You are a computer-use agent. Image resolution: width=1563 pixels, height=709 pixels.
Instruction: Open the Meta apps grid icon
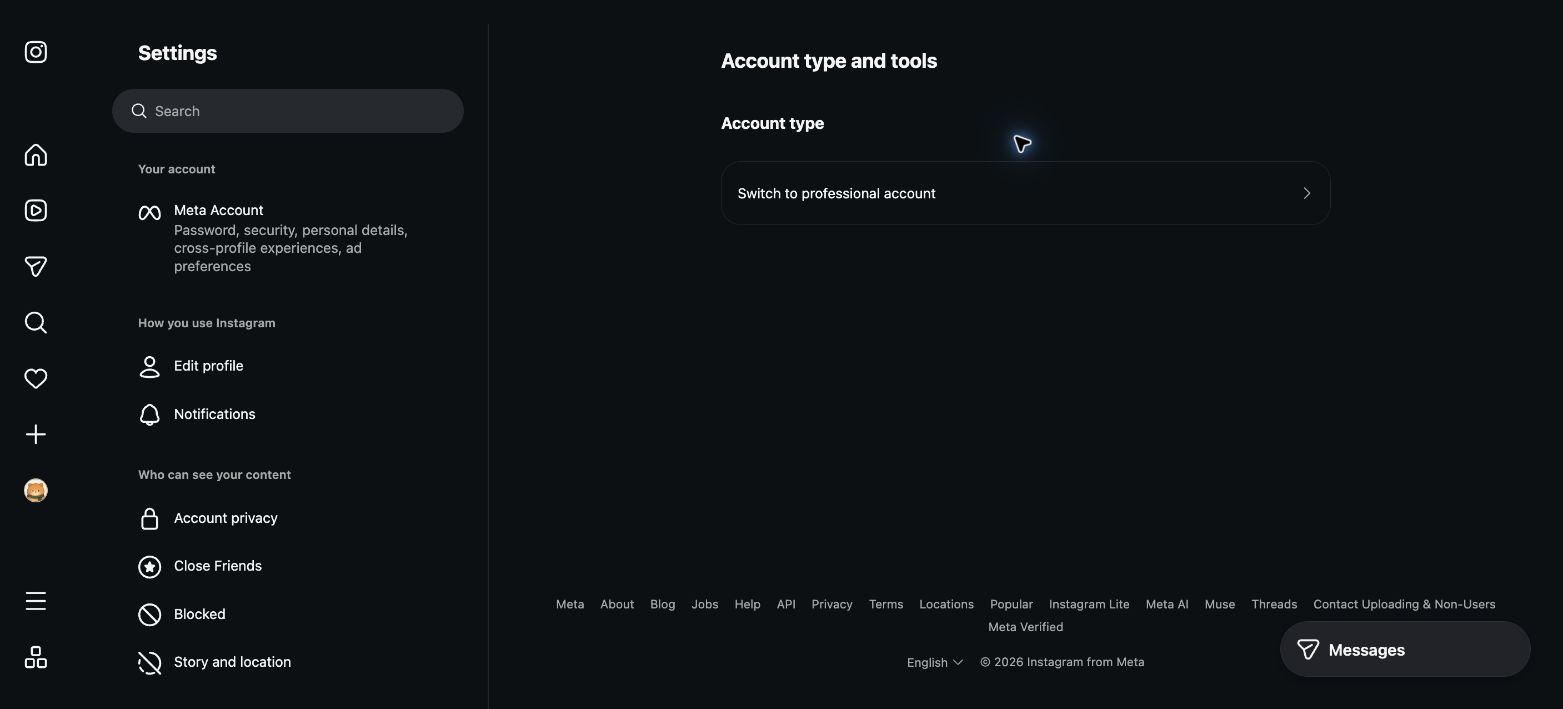pos(36,657)
